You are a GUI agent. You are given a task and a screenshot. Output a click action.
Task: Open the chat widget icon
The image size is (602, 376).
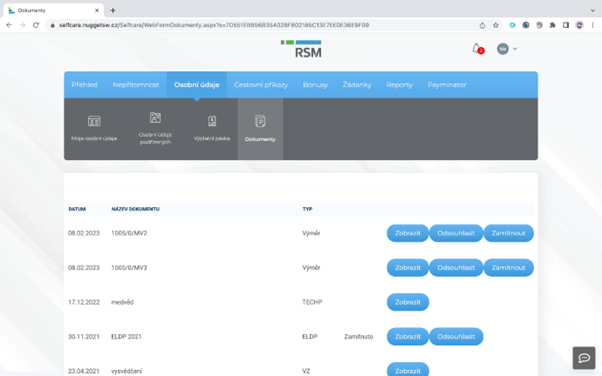(x=584, y=358)
